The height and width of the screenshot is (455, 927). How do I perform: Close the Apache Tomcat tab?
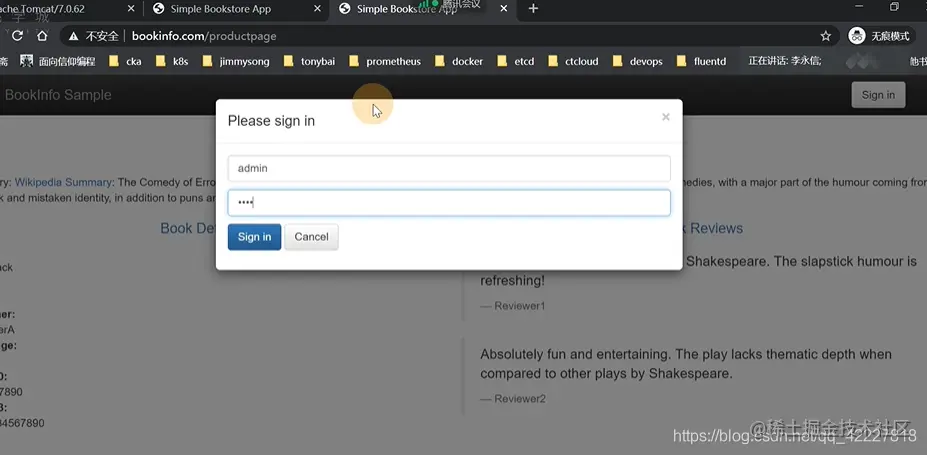(x=131, y=9)
